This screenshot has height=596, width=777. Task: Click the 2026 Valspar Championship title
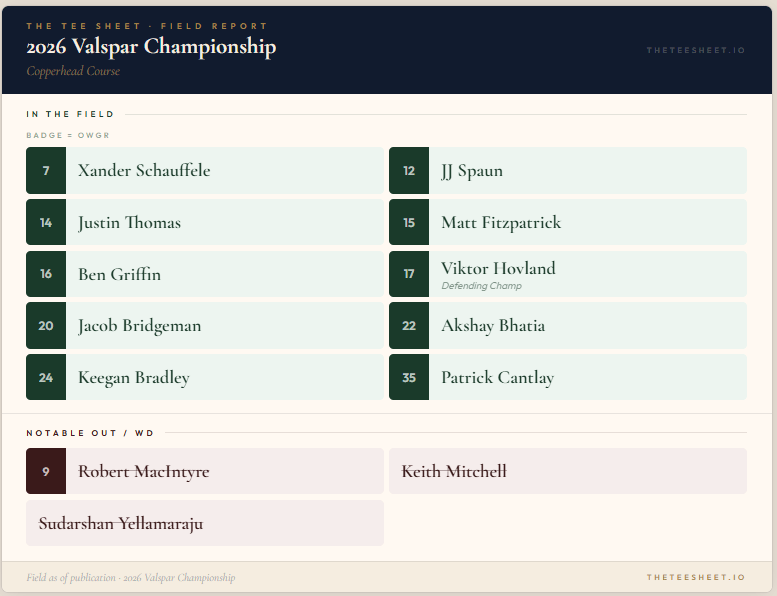point(151,47)
